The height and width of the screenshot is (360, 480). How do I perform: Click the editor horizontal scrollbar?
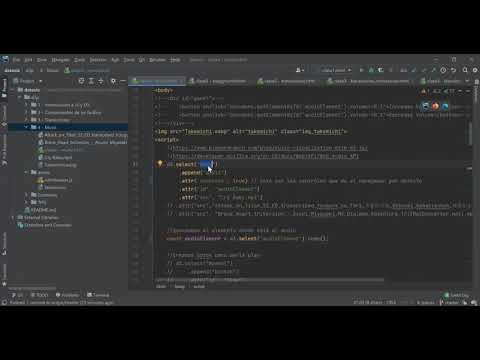269,280
